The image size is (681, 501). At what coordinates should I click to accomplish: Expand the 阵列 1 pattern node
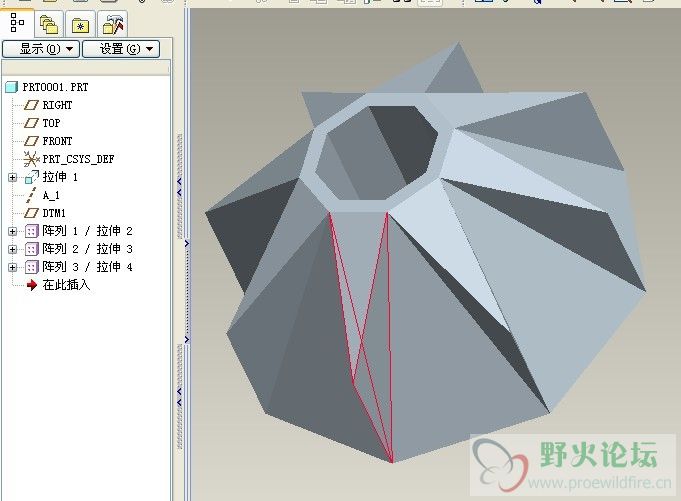pos(13,231)
